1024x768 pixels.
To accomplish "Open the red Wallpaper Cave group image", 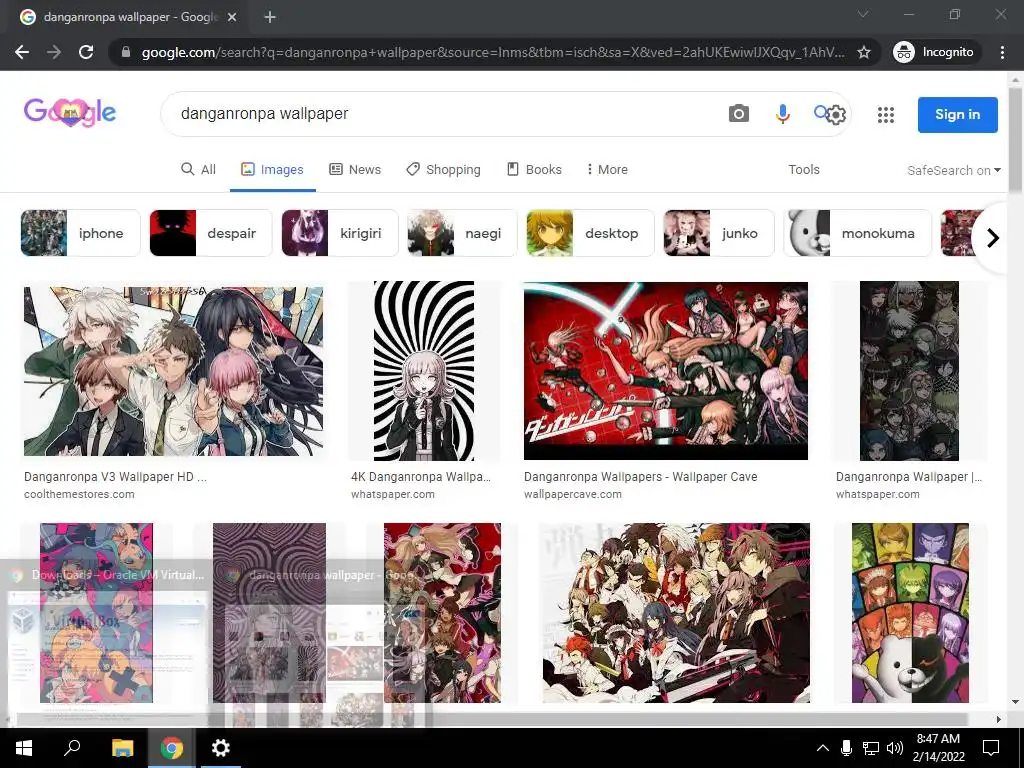I will point(665,371).
